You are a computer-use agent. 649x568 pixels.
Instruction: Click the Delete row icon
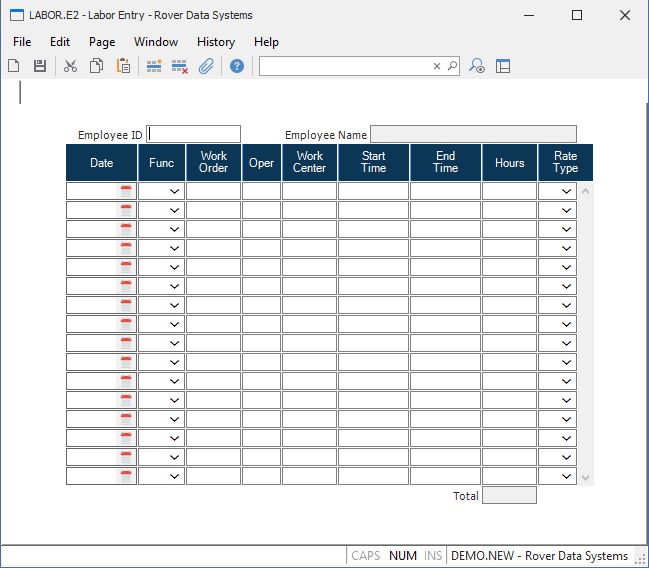click(180, 66)
